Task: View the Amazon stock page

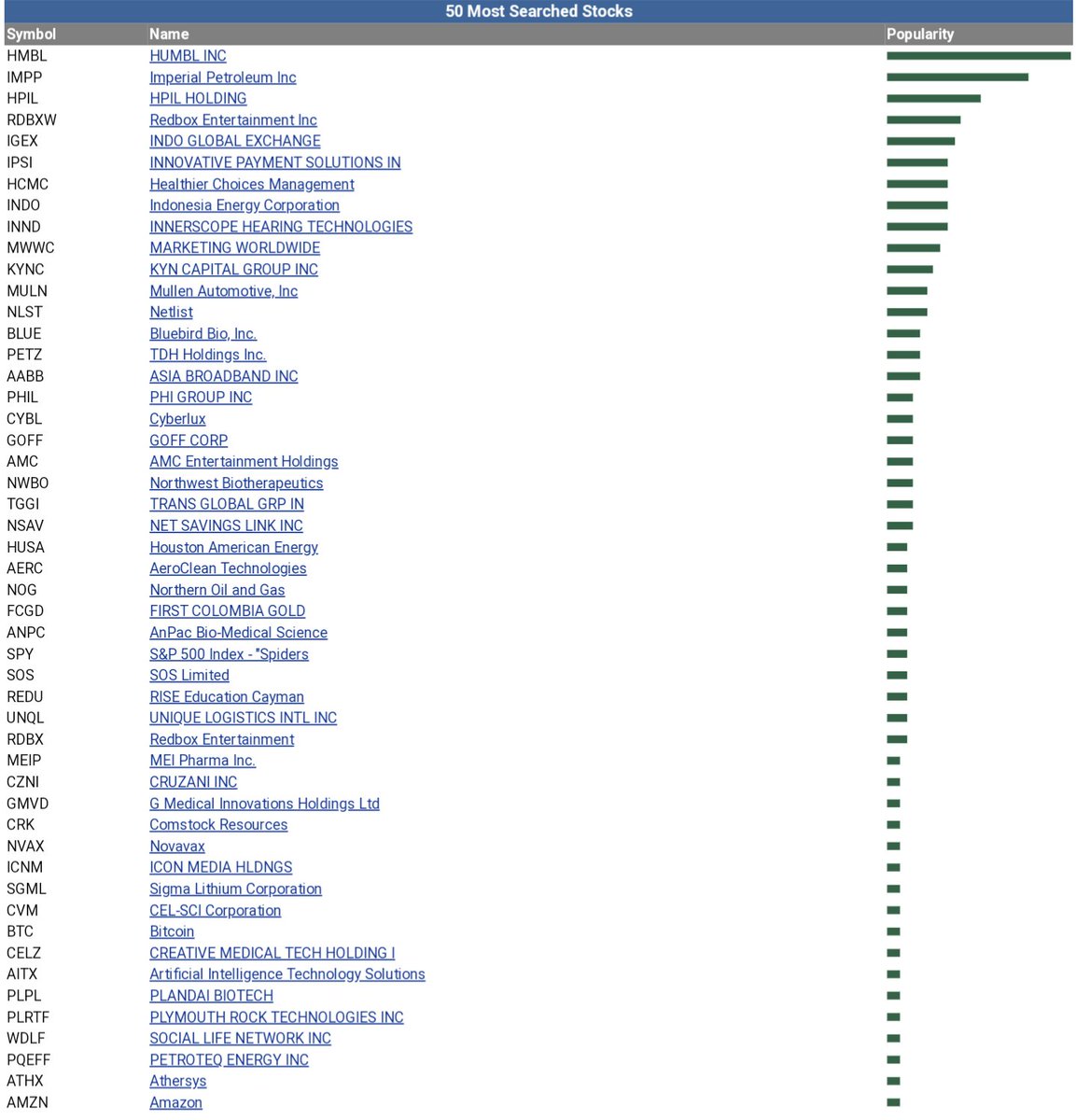Action: click(175, 1102)
